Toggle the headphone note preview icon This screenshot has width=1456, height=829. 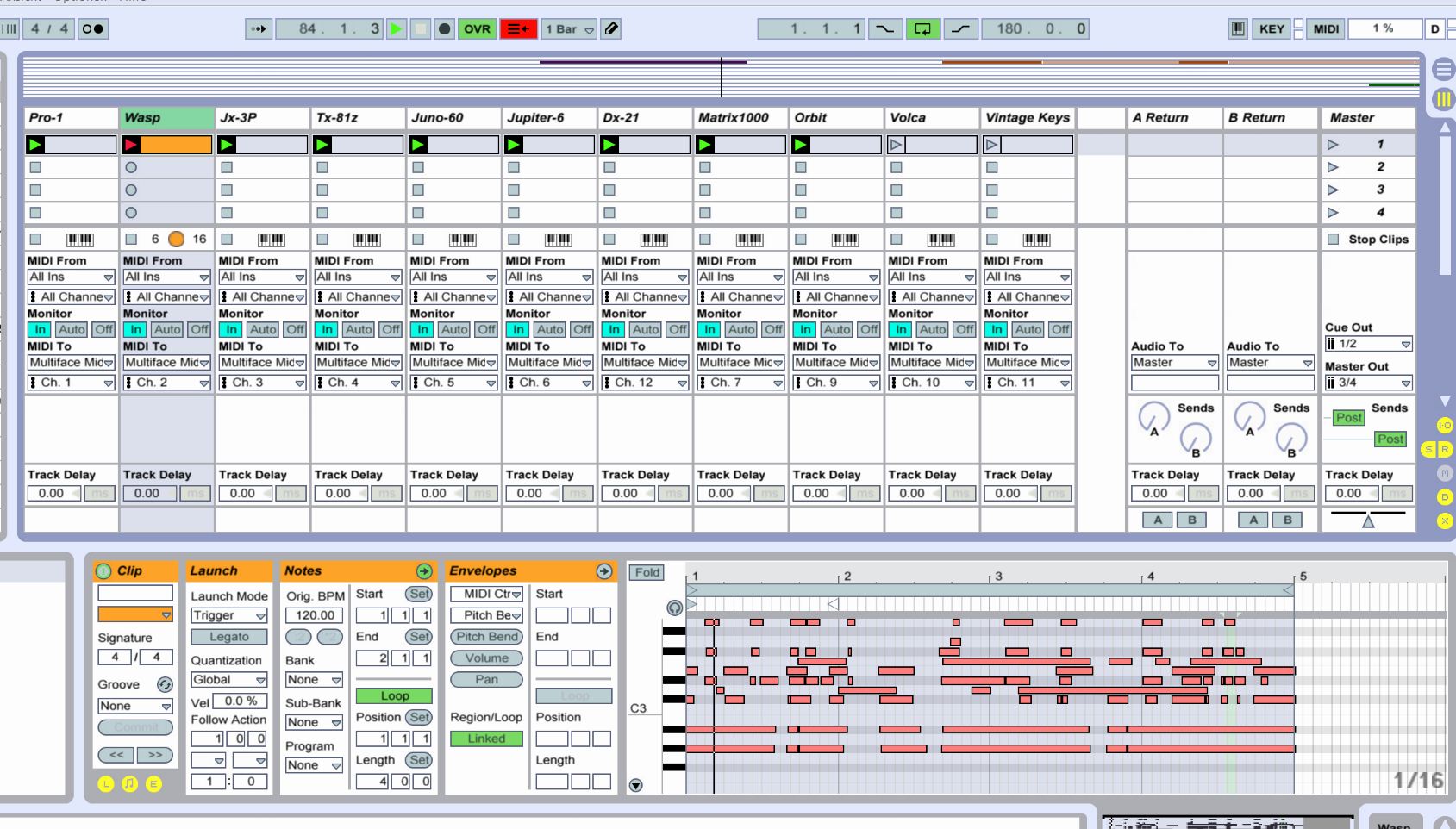[x=675, y=608]
